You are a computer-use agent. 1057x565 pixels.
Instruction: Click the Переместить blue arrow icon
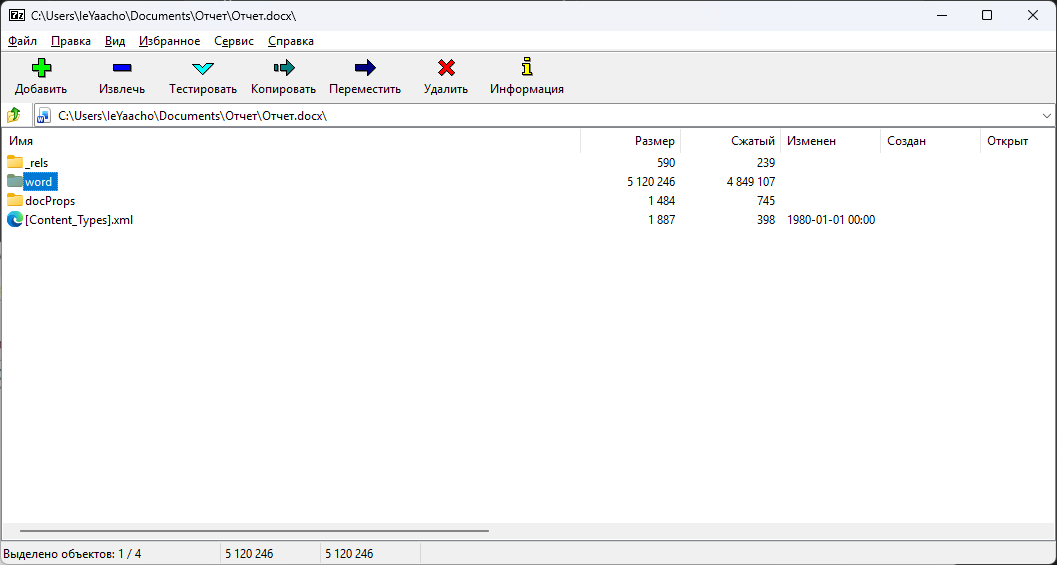[365, 67]
